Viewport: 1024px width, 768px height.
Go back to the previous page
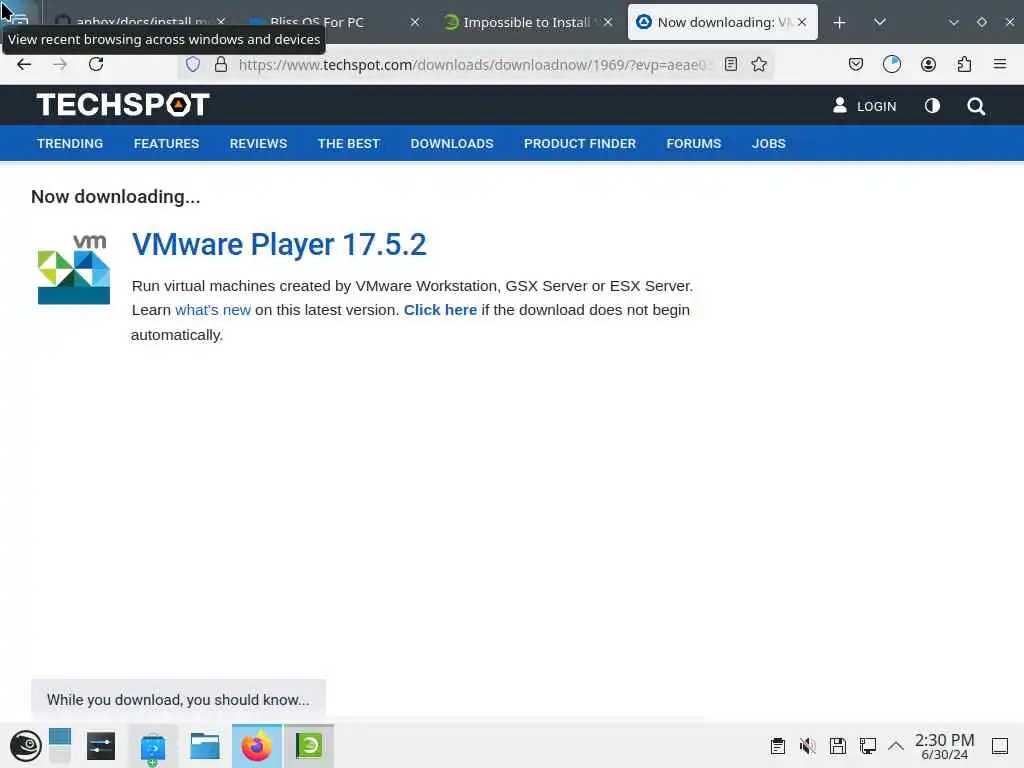click(24, 64)
